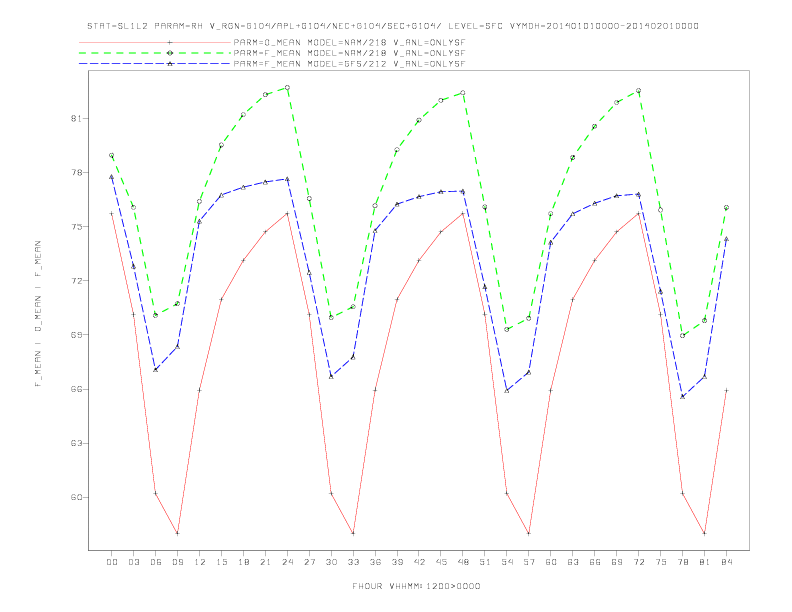Click y-axis tick value 60
The width and height of the screenshot is (792, 612).
point(76,497)
